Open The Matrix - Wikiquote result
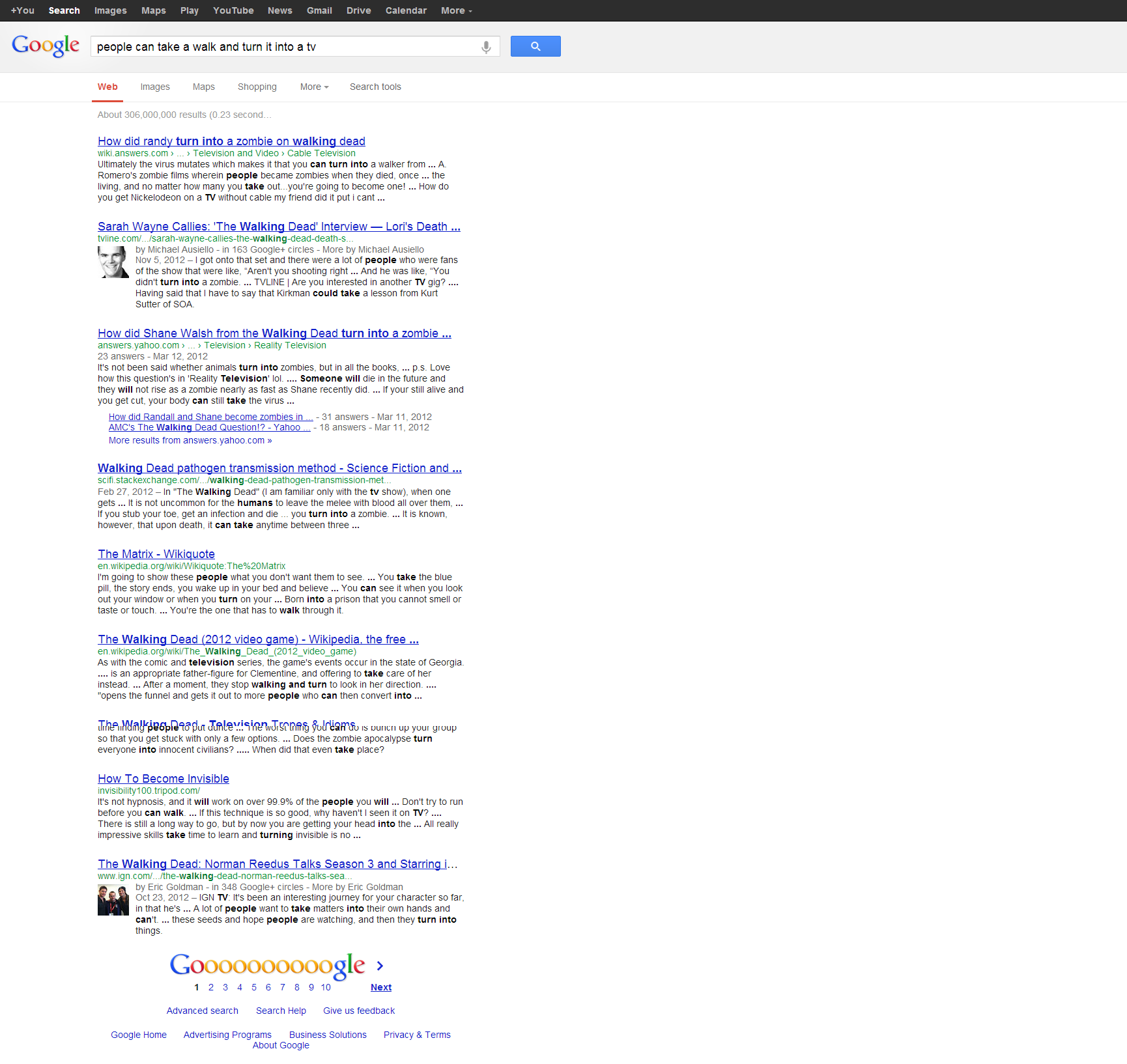 (x=156, y=554)
